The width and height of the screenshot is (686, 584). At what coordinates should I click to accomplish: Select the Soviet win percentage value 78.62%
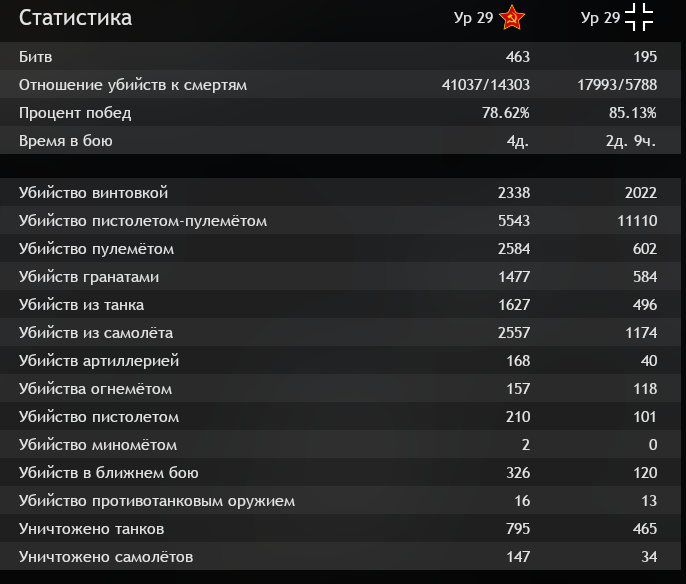coord(506,113)
